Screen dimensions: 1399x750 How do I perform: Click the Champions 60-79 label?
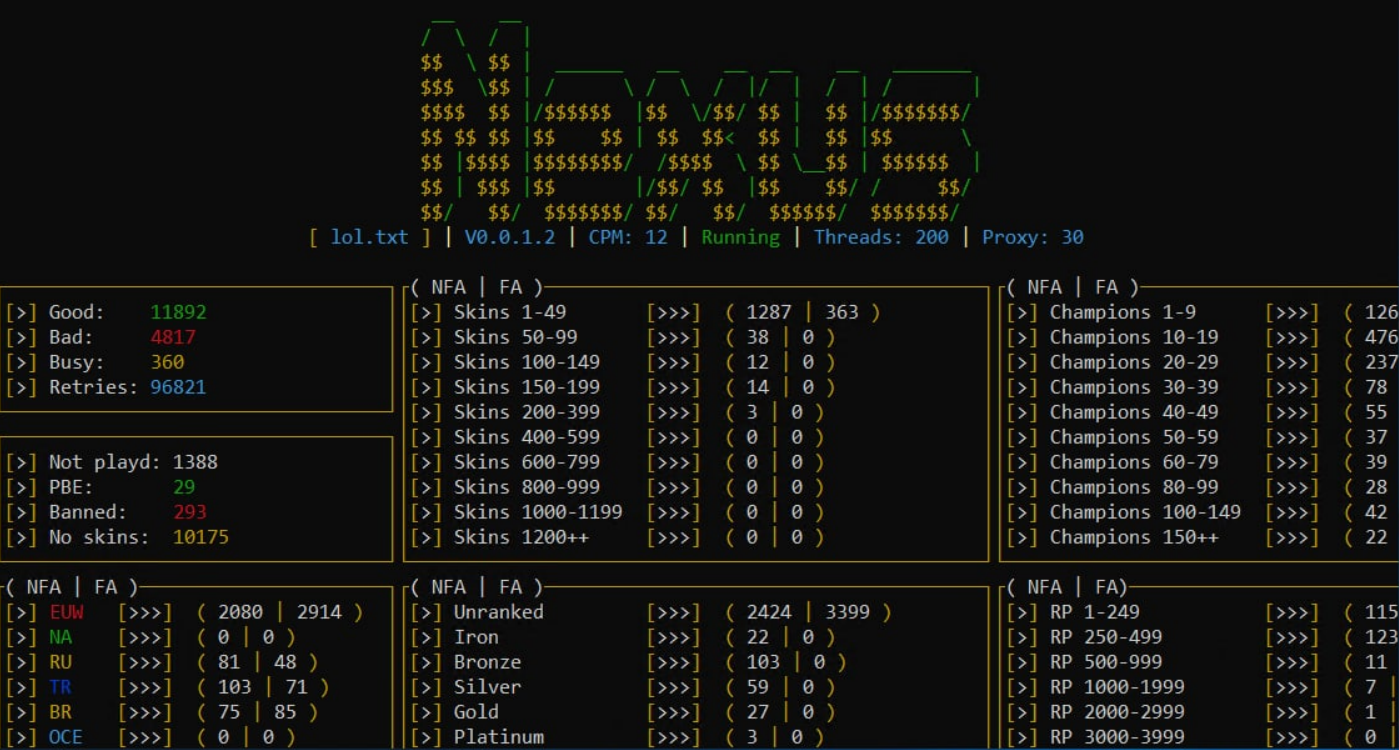pyautogui.click(x=1134, y=462)
